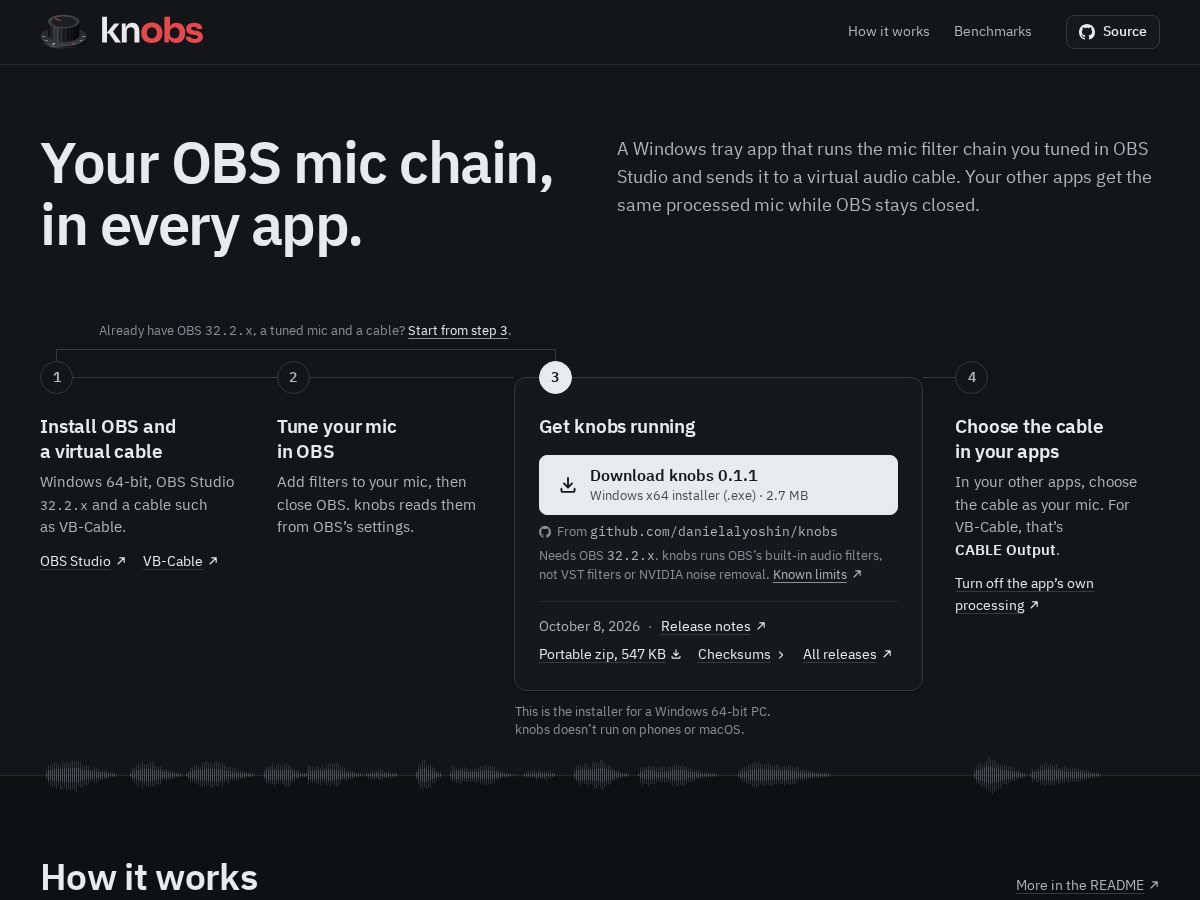Select highlighted step 3 circle marker
Screen dimensions: 1200x900
[555, 377]
